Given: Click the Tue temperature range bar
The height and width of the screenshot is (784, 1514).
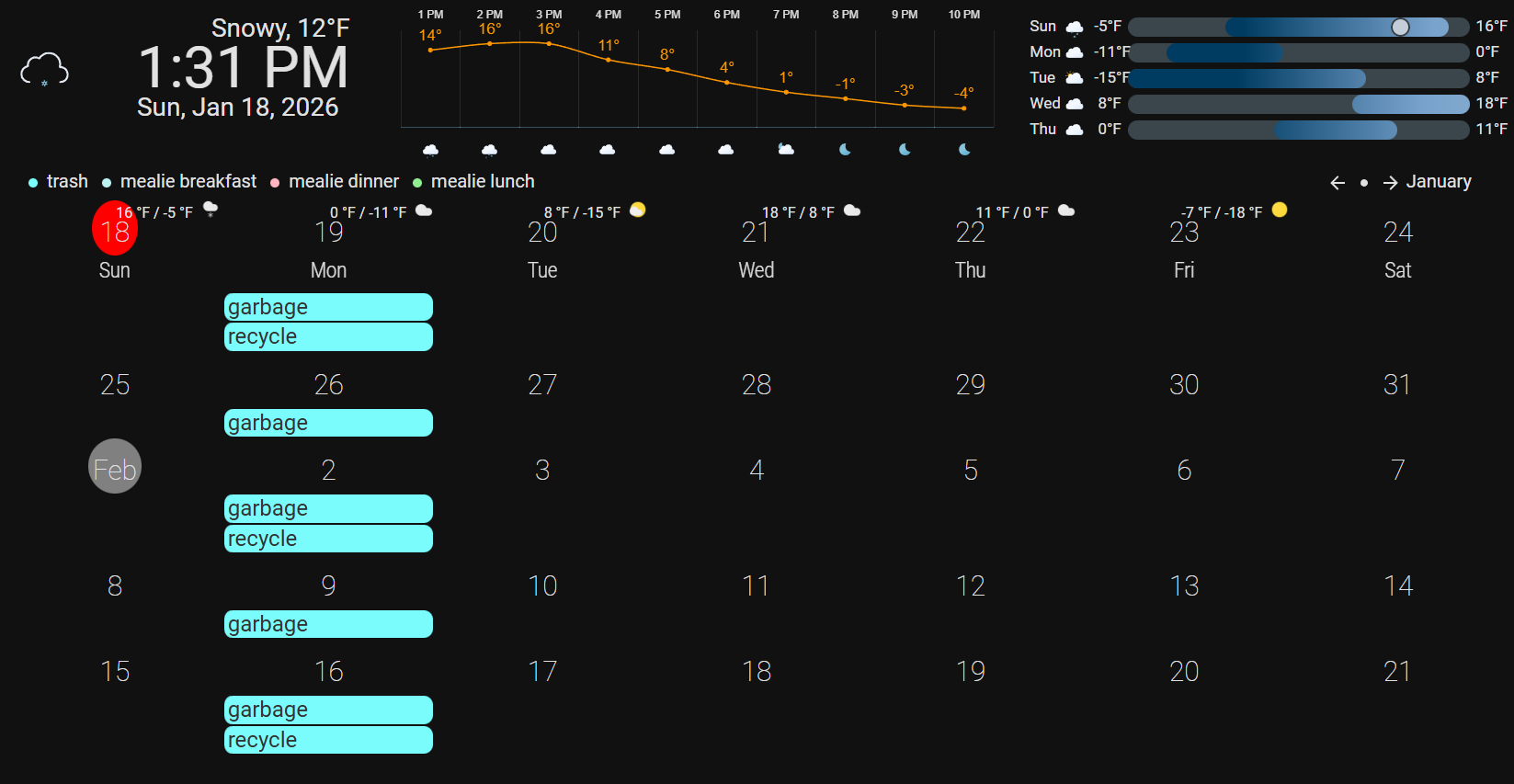Looking at the screenshot, I should pos(1298,78).
